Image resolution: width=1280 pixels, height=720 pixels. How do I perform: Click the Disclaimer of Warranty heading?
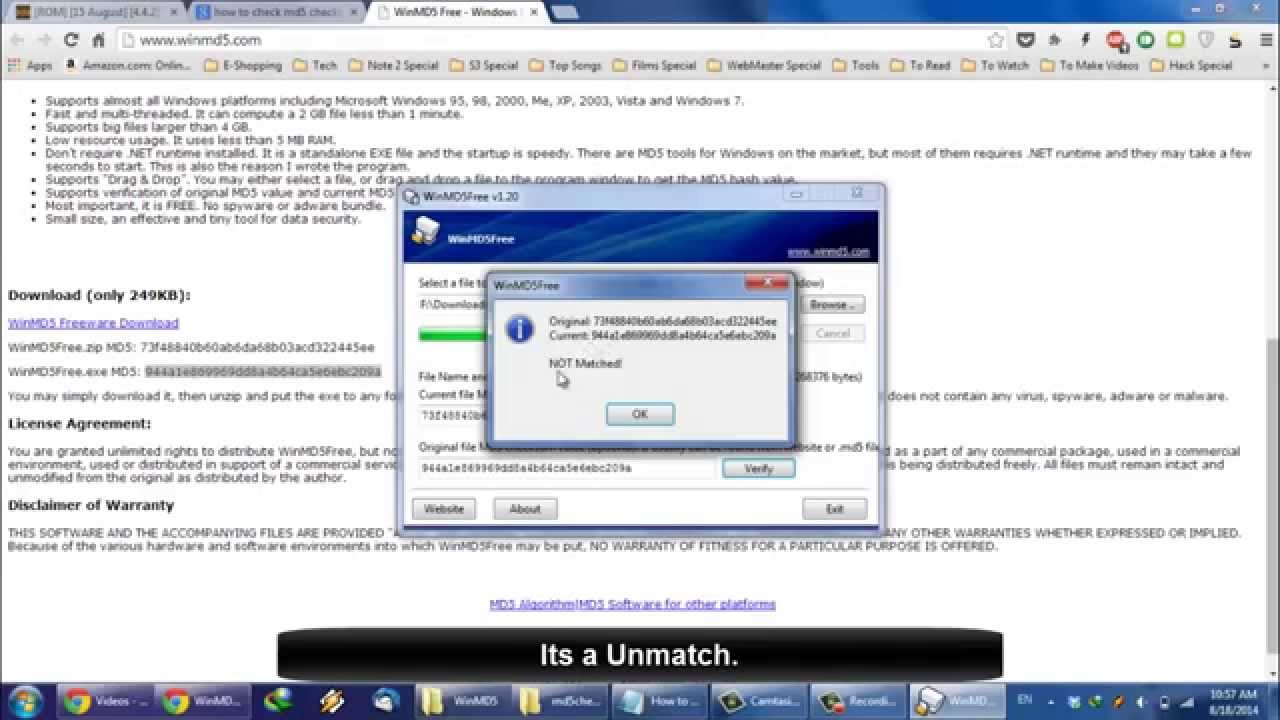pos(91,505)
